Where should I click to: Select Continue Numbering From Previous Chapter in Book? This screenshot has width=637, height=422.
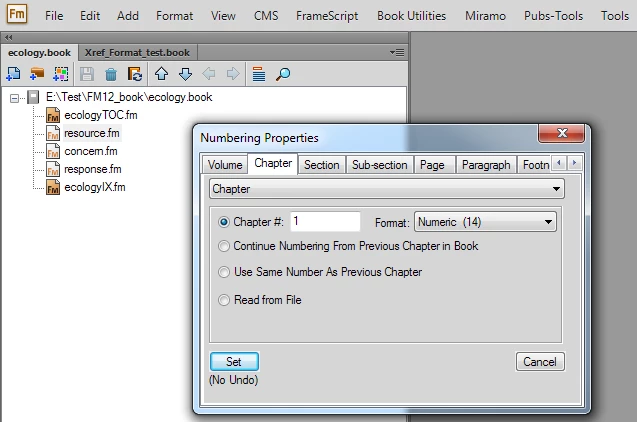pyautogui.click(x=224, y=246)
